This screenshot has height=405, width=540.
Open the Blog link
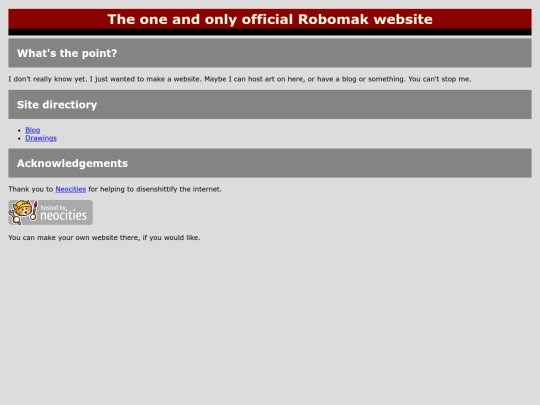click(x=33, y=130)
